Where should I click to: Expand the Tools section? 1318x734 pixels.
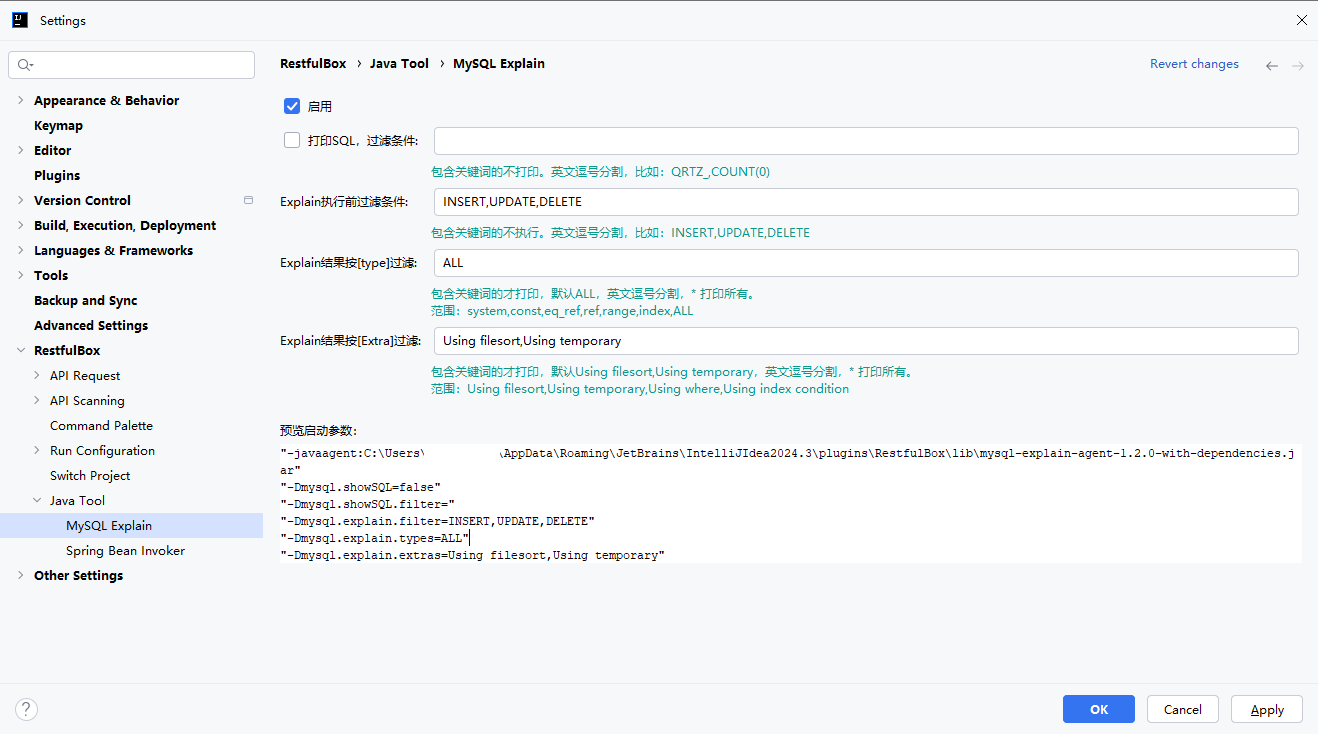(x=21, y=275)
